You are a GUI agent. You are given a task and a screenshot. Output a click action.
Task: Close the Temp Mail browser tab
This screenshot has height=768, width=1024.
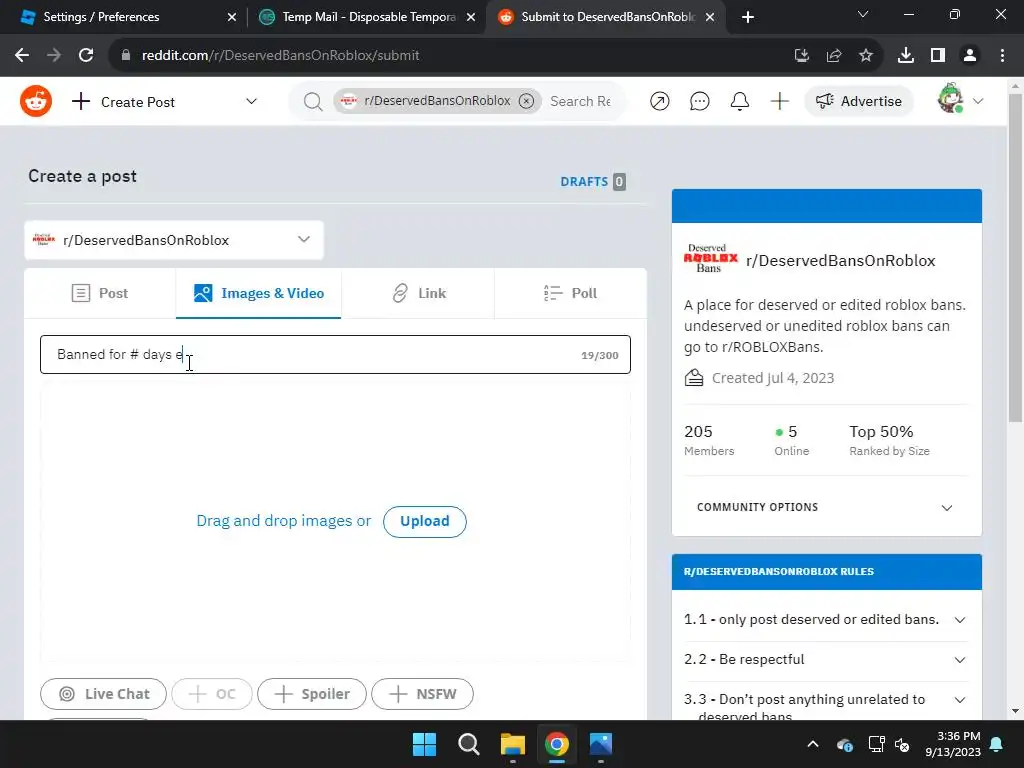pos(471,18)
